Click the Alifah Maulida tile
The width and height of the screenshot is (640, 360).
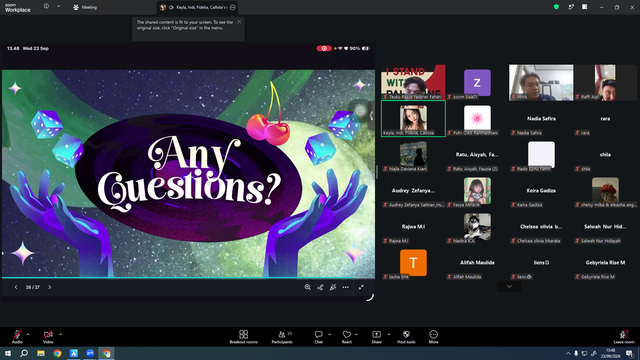click(x=477, y=262)
